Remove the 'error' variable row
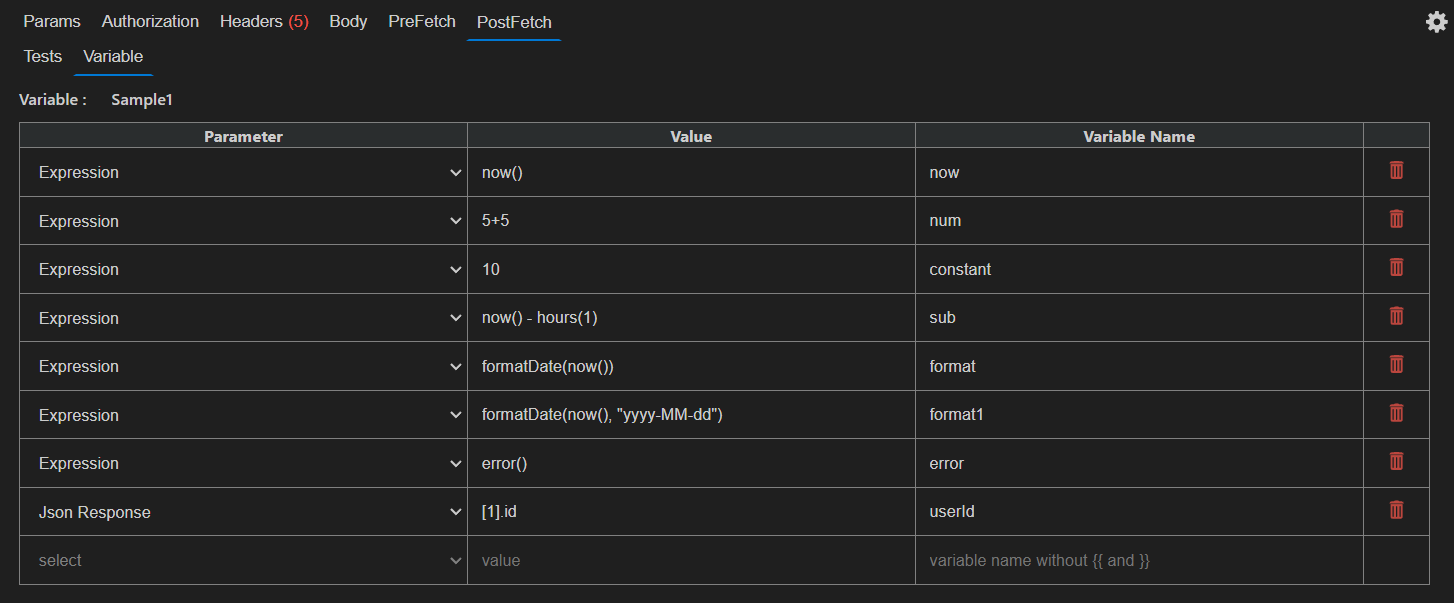Screen dimensions: 1454x603 (x=1396, y=461)
